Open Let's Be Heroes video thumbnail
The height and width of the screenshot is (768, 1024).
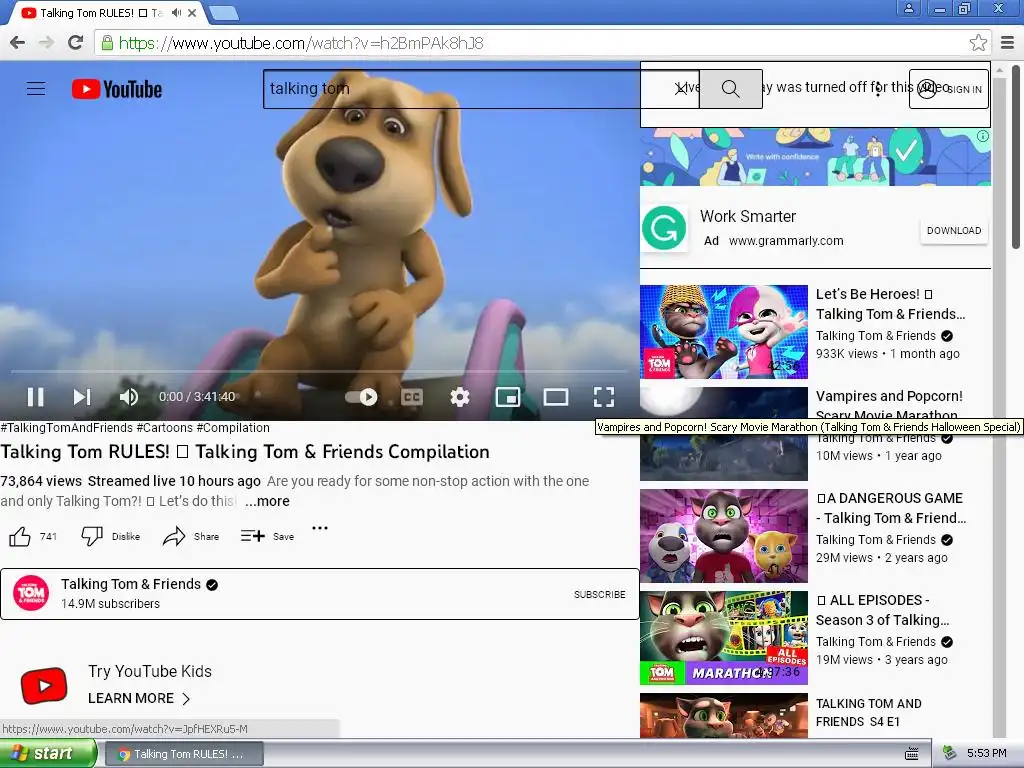tap(724, 332)
